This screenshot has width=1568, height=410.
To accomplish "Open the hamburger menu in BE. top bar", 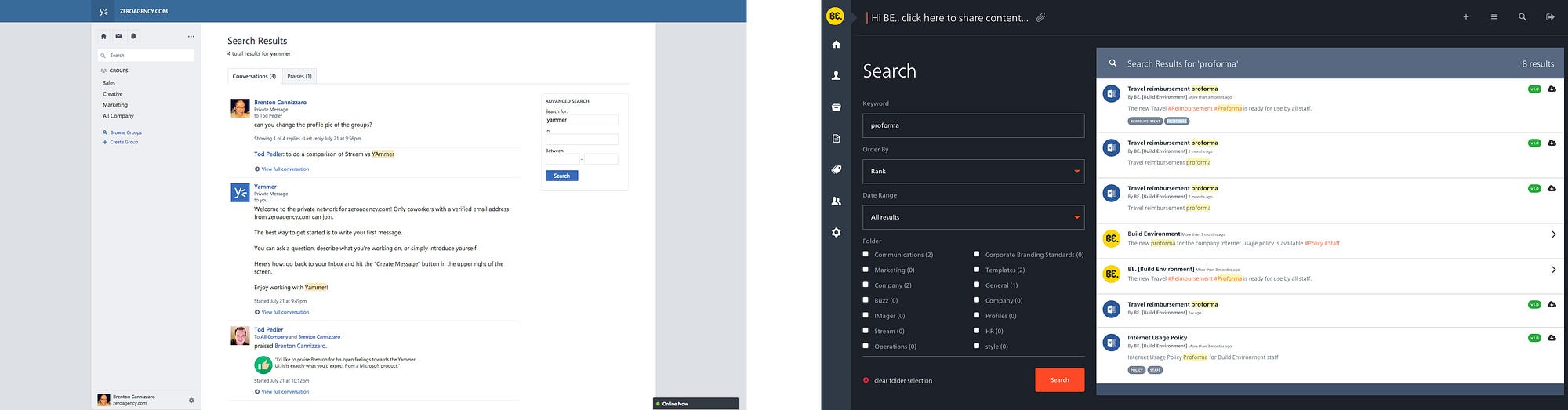I will coord(1494,16).
